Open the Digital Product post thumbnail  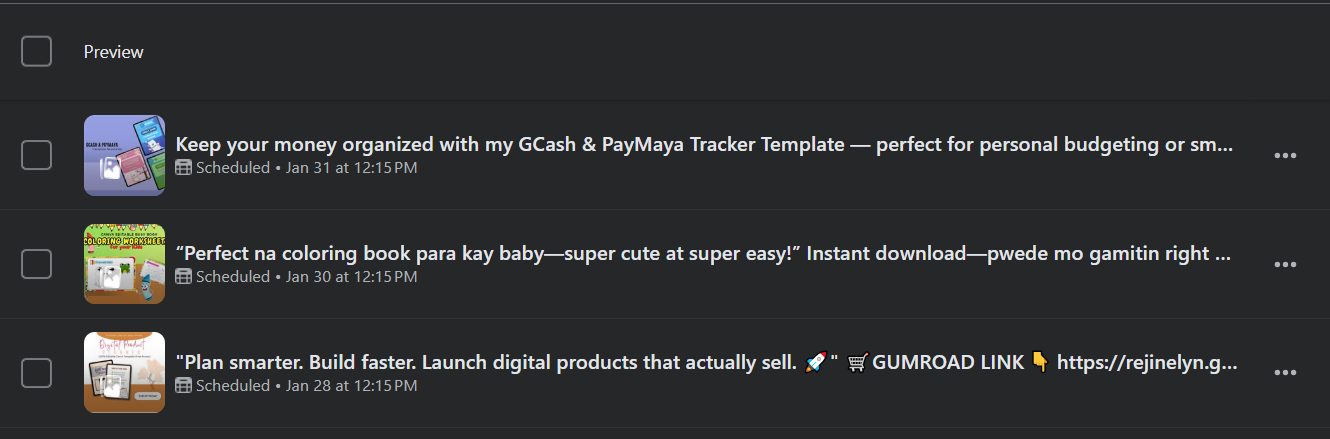(x=124, y=373)
